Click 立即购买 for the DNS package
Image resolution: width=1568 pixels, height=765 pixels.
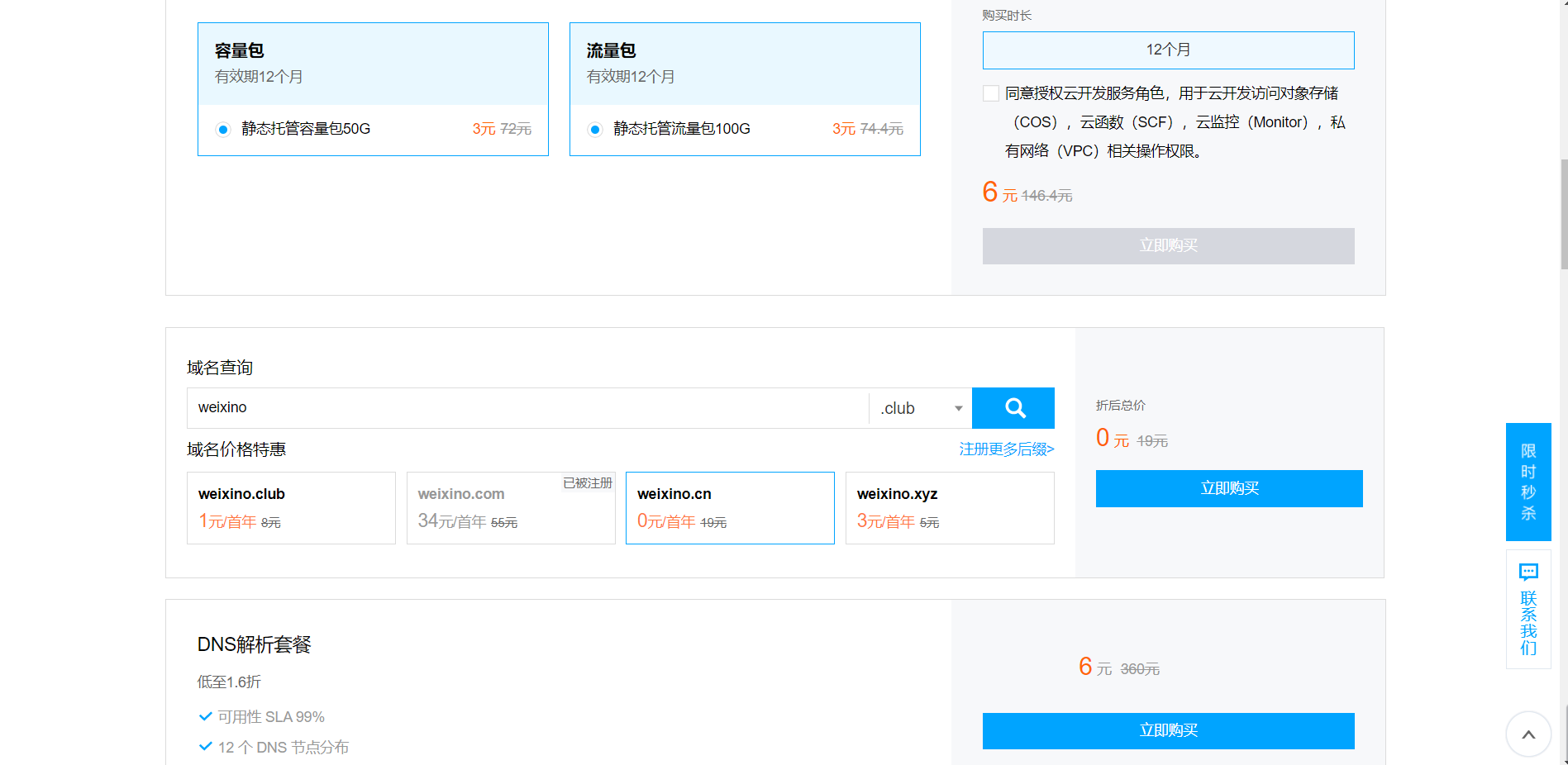pyautogui.click(x=1167, y=730)
